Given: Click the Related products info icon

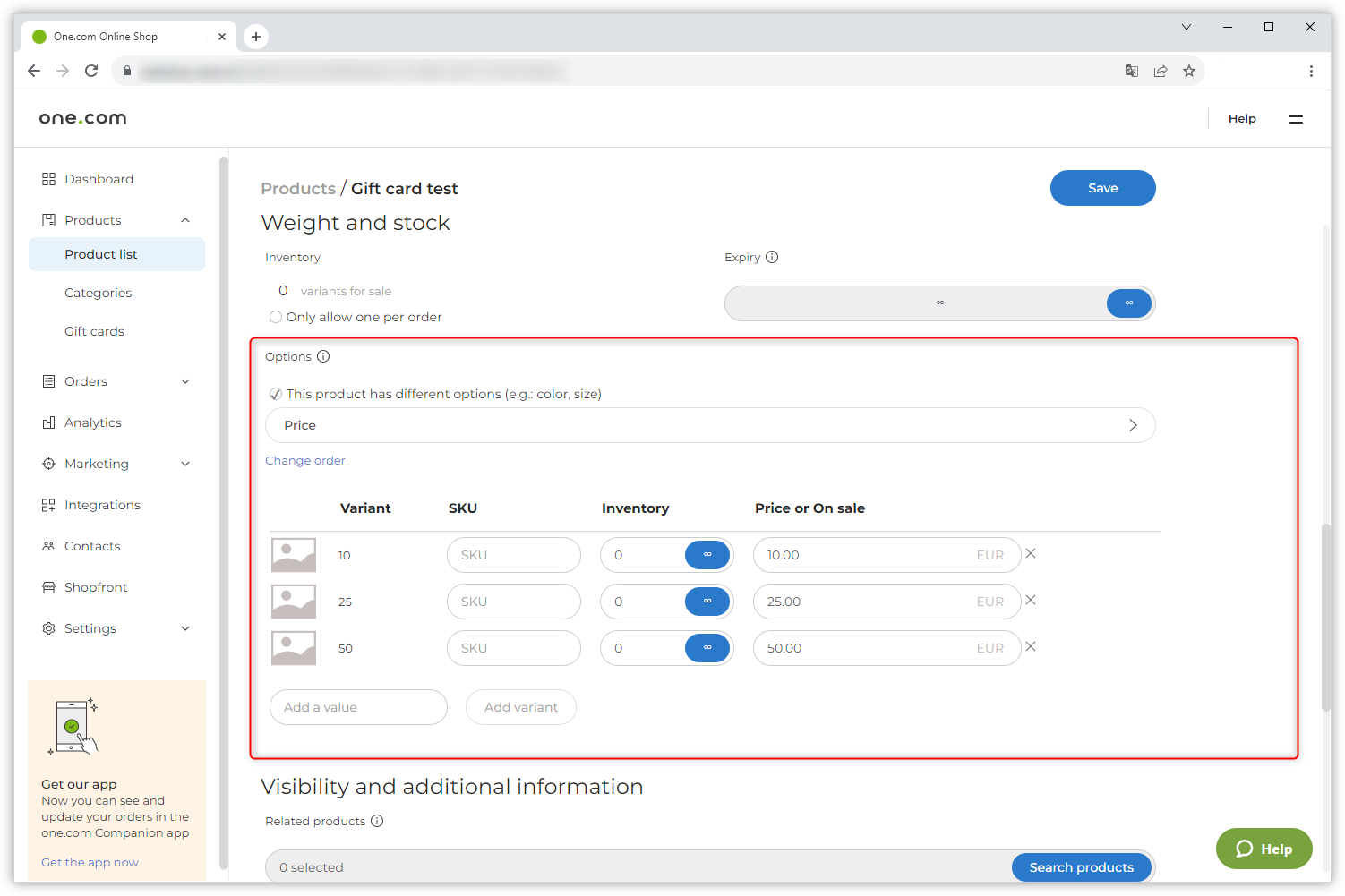Looking at the screenshot, I should click(x=377, y=821).
